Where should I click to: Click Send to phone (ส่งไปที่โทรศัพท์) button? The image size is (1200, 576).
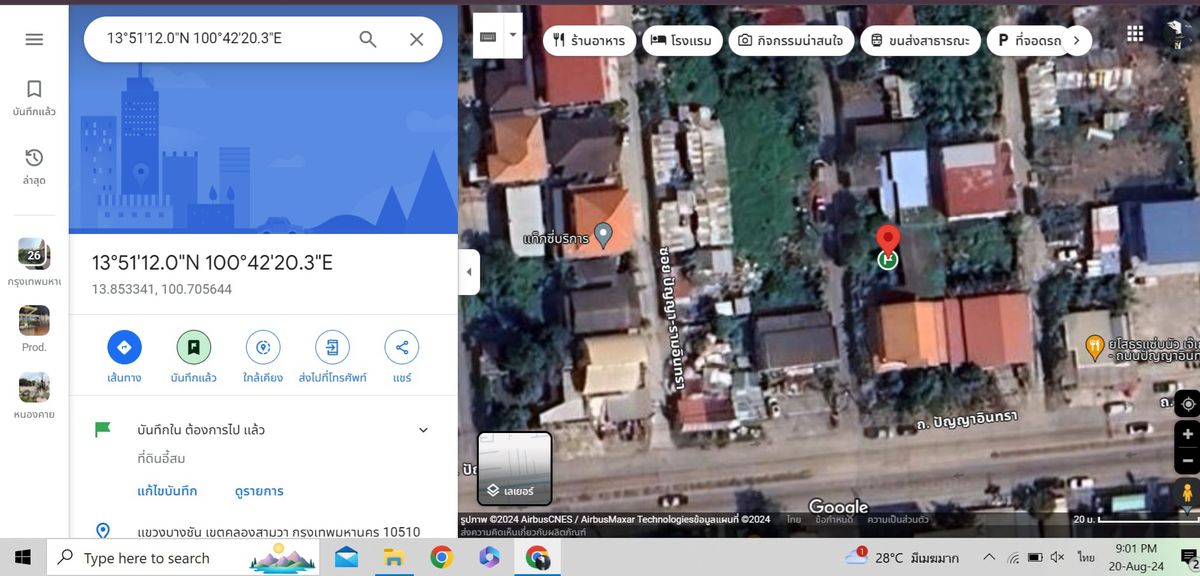pyautogui.click(x=332, y=357)
